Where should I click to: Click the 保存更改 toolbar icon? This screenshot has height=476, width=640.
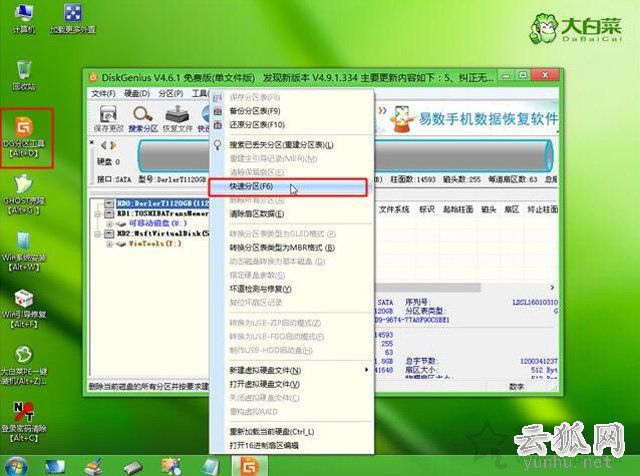click(x=108, y=118)
